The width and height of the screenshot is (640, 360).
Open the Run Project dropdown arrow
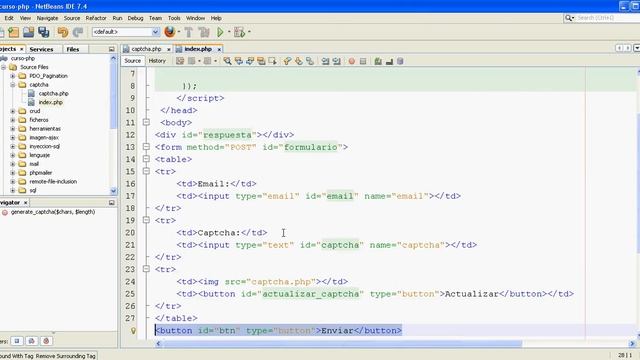(229, 32)
